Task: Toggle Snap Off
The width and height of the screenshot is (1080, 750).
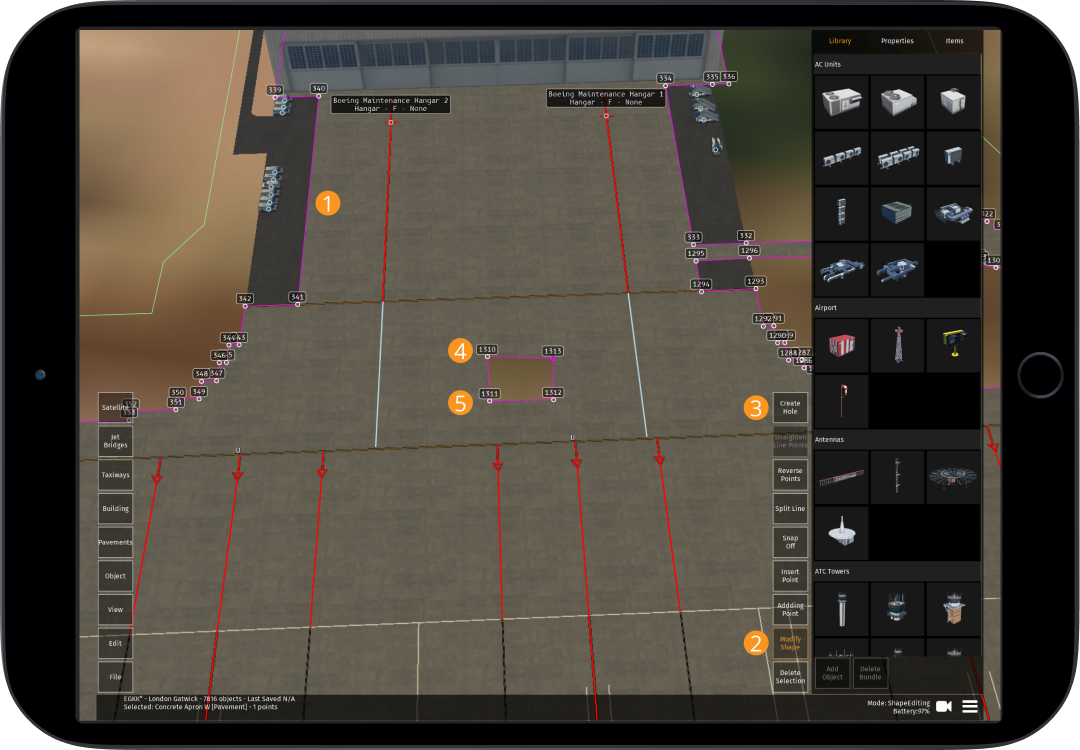Action: [789, 541]
